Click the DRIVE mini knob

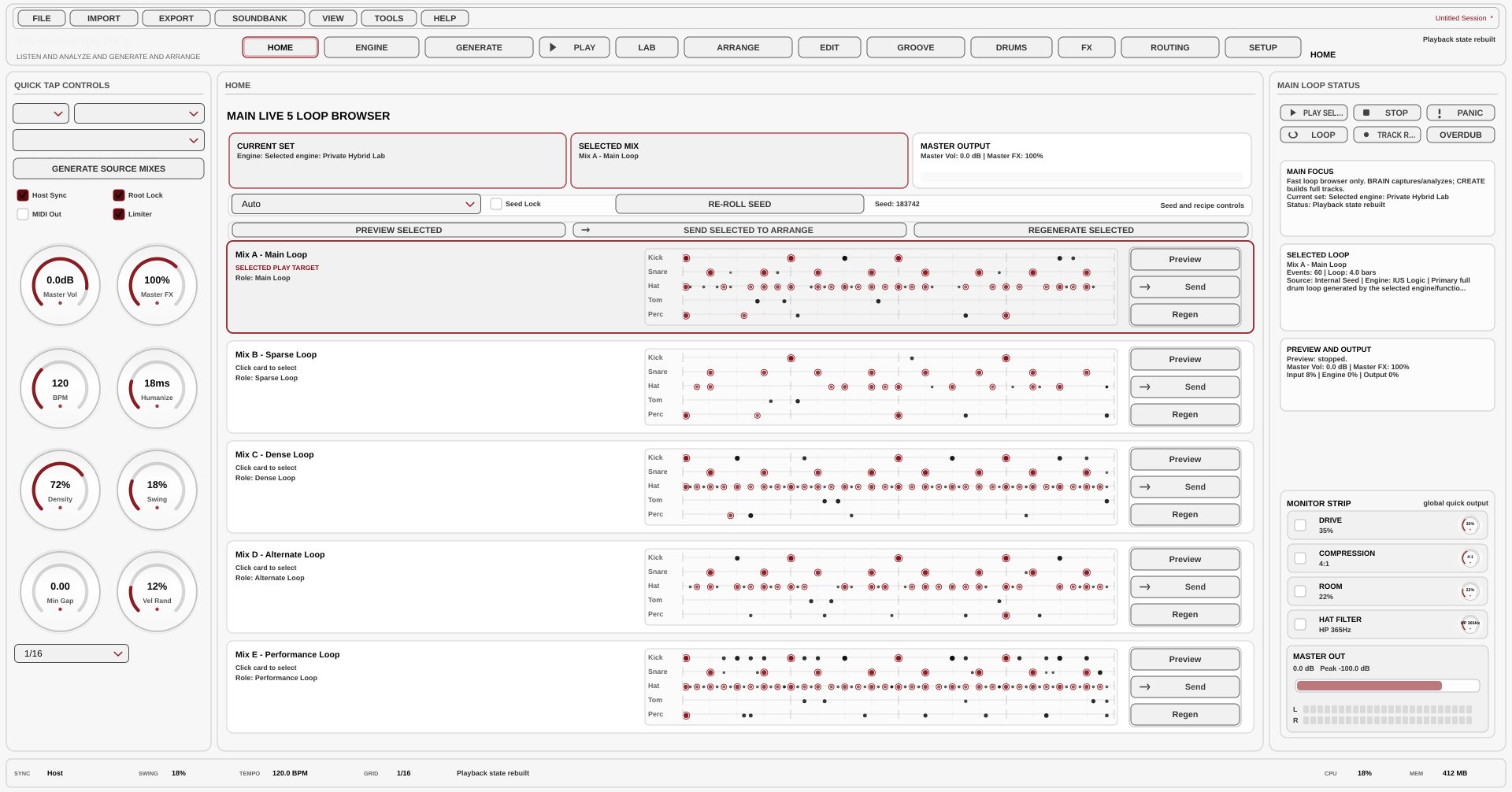[x=1469, y=525]
